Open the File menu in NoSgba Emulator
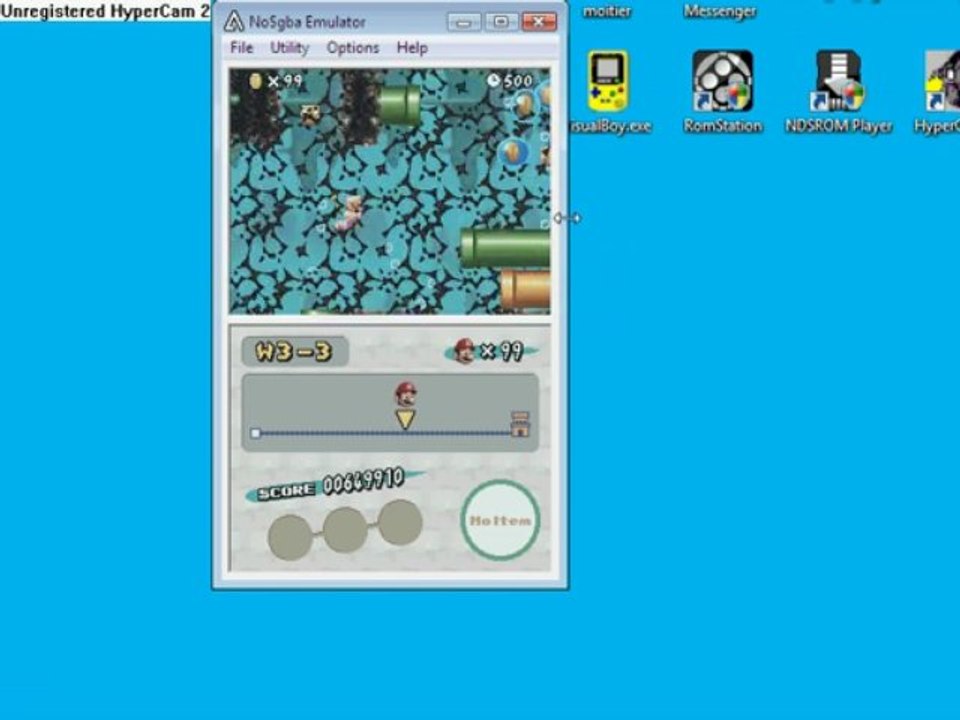960x720 pixels. 241,47
